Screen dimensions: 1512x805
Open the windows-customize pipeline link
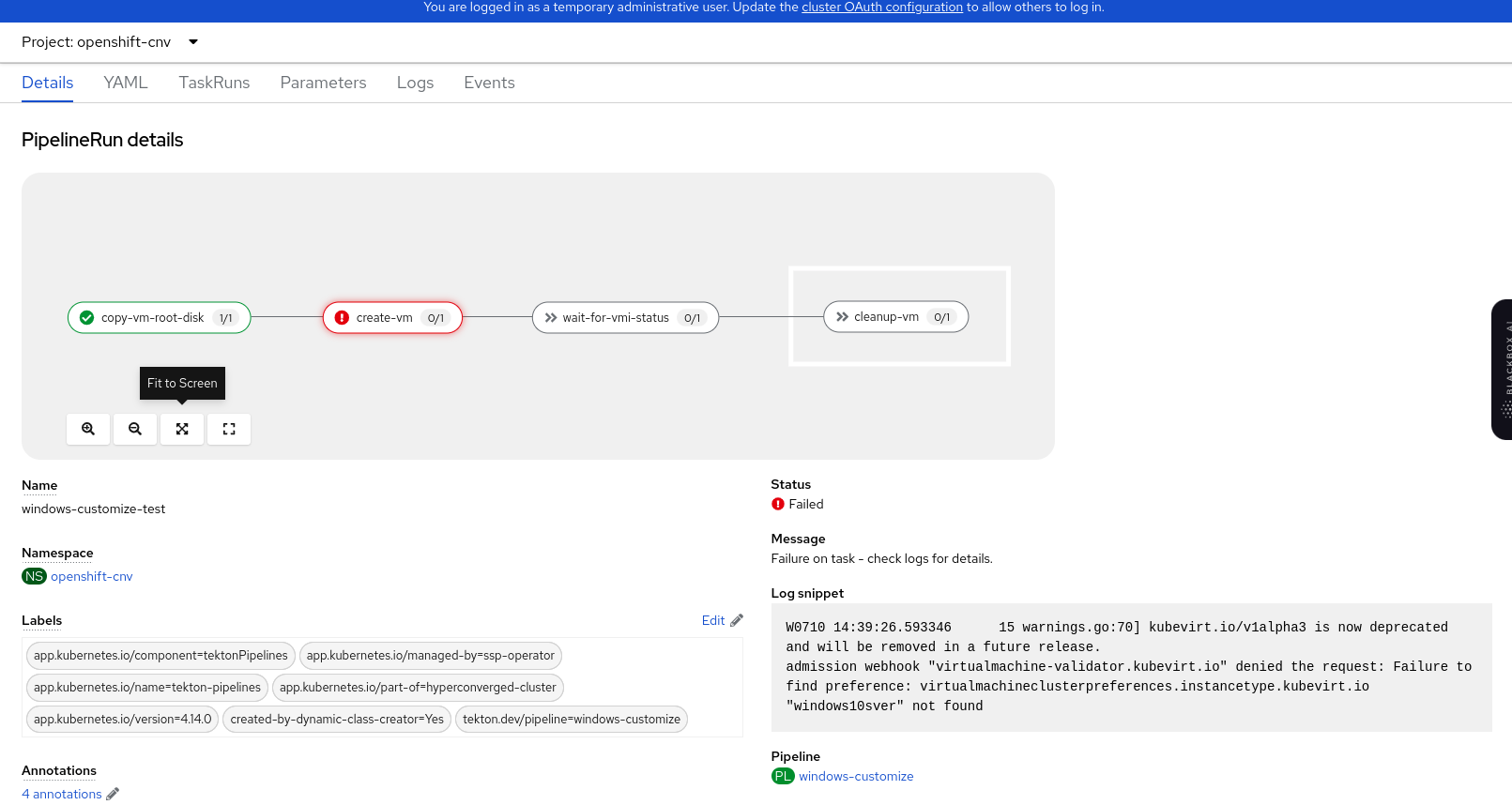click(x=856, y=776)
